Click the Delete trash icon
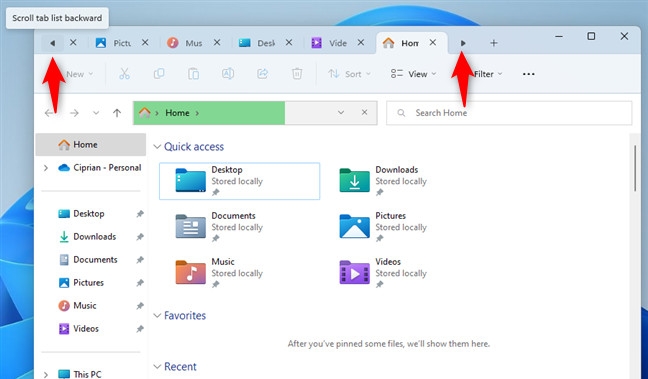The height and width of the screenshot is (379, 648). coord(297,74)
